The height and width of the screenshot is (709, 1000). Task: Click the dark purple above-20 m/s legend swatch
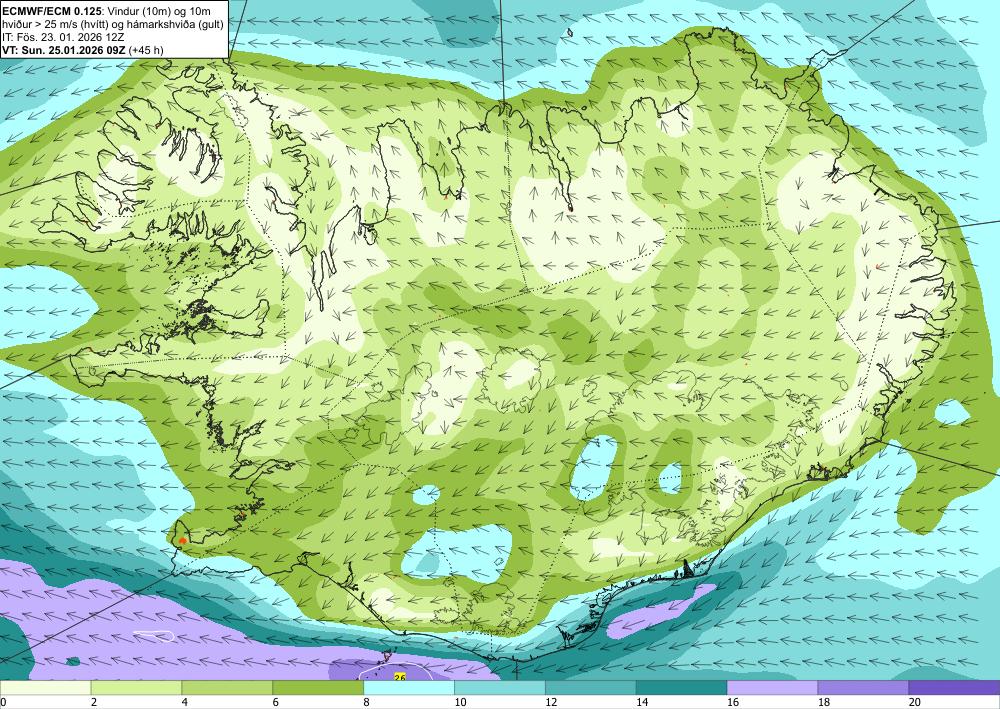click(954, 688)
